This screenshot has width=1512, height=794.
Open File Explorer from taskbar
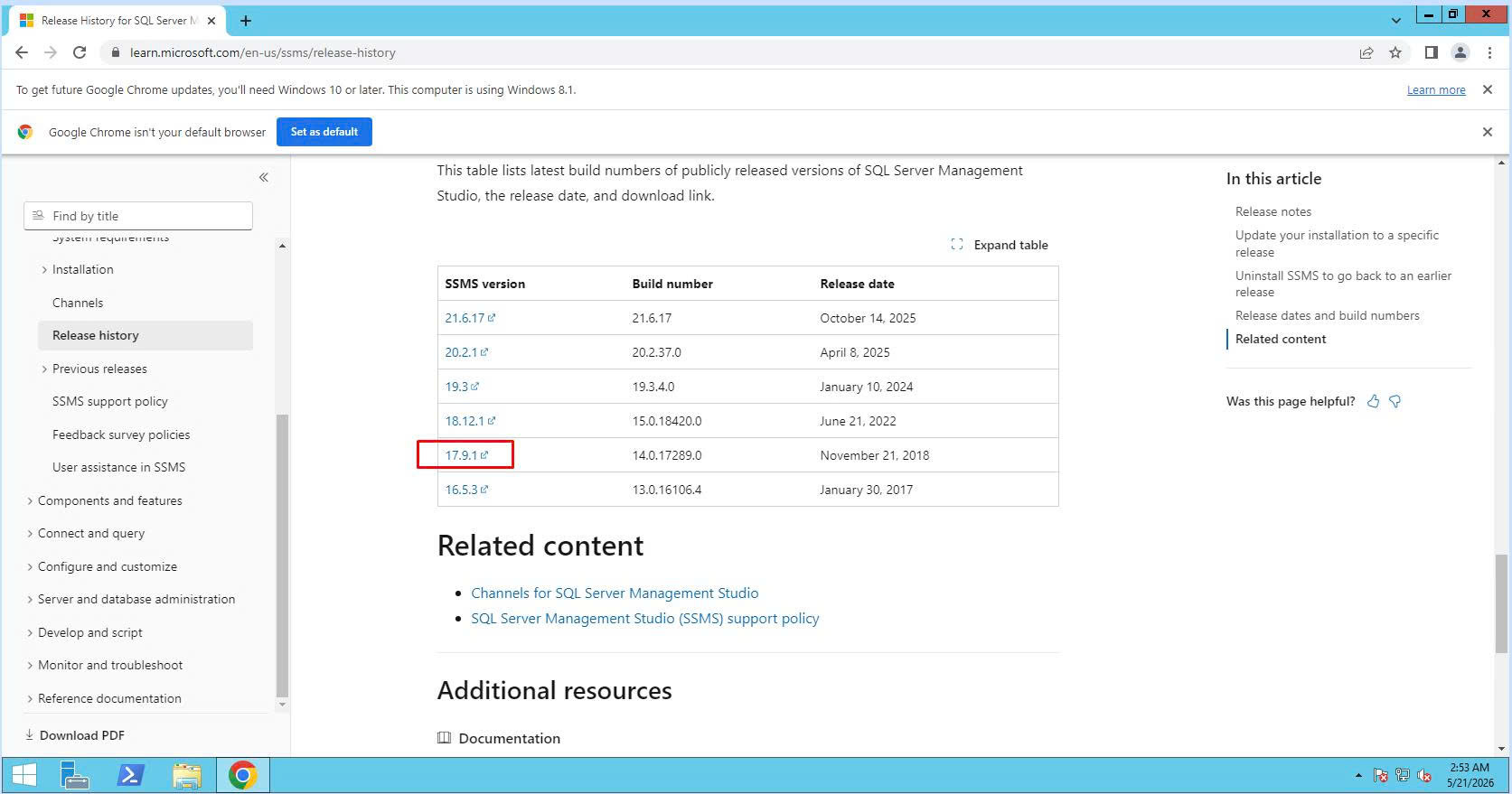(186, 775)
